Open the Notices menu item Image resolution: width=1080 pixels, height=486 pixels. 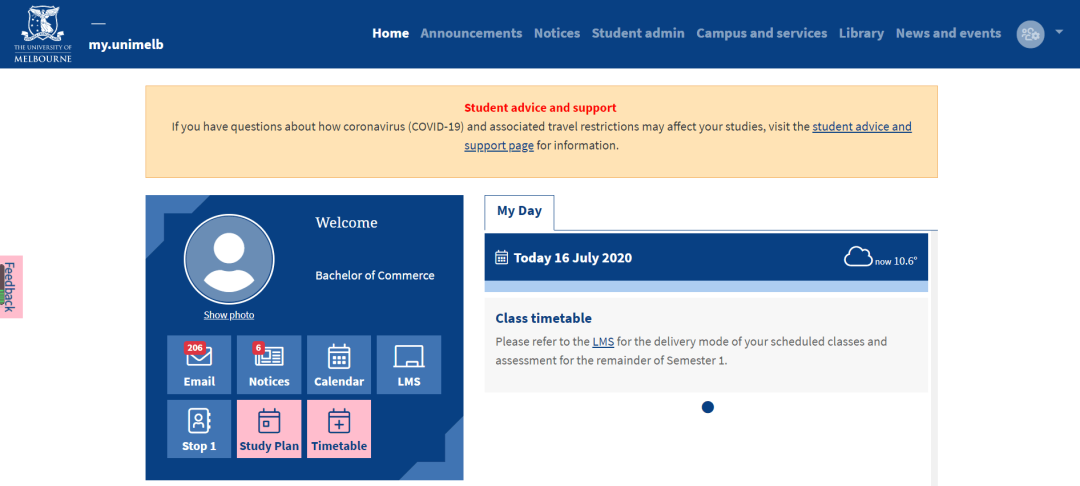click(557, 33)
